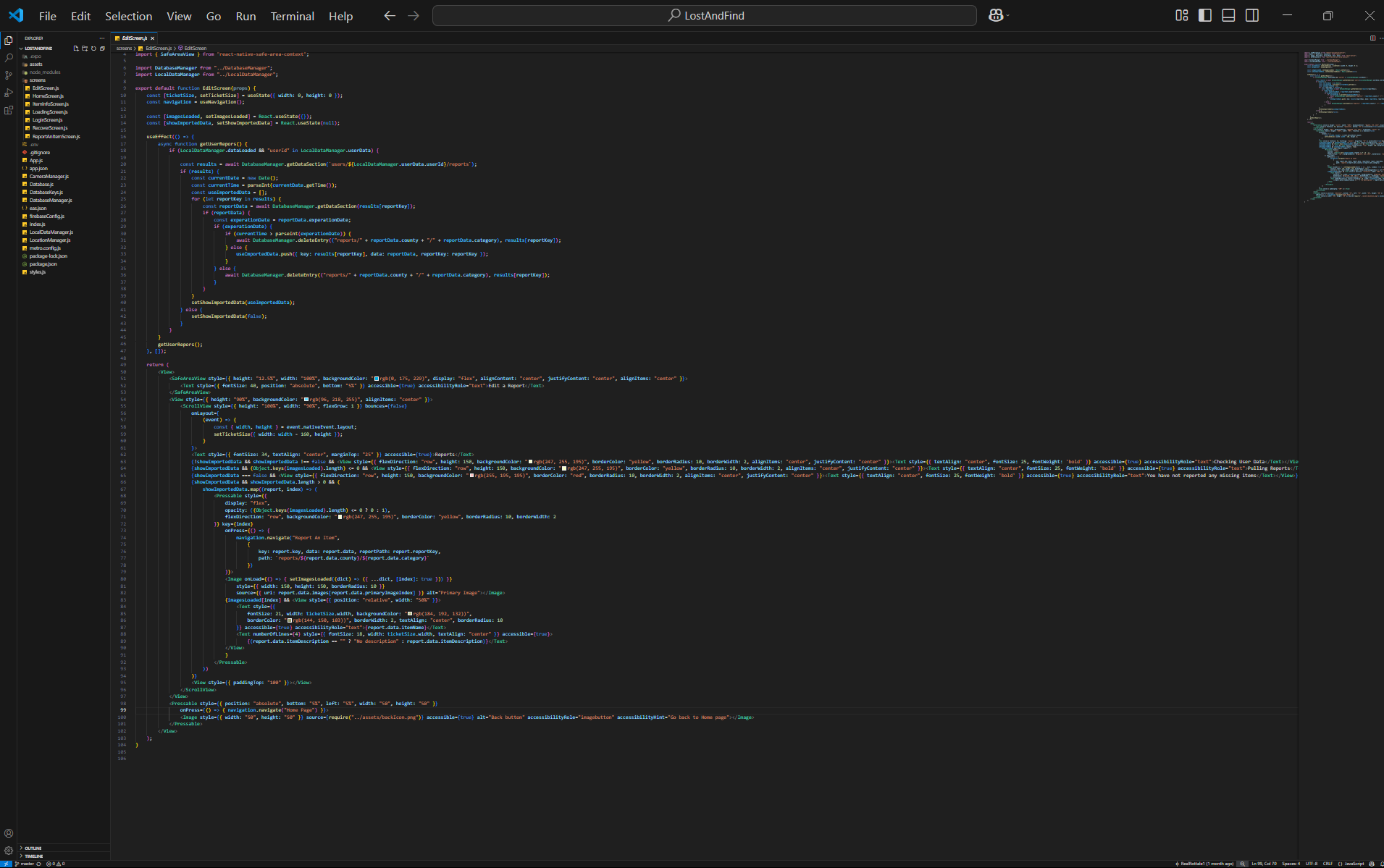Open the View menu

(179, 16)
